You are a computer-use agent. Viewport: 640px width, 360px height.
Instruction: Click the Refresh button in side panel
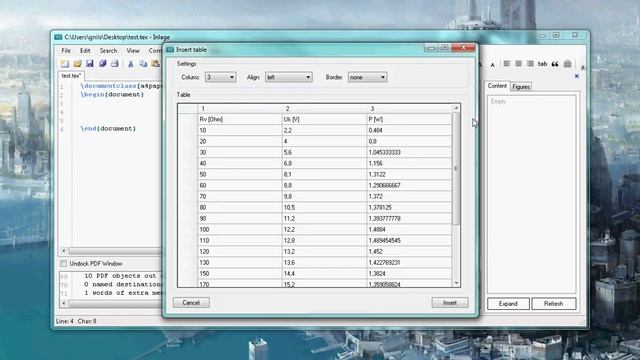pyautogui.click(x=553, y=304)
